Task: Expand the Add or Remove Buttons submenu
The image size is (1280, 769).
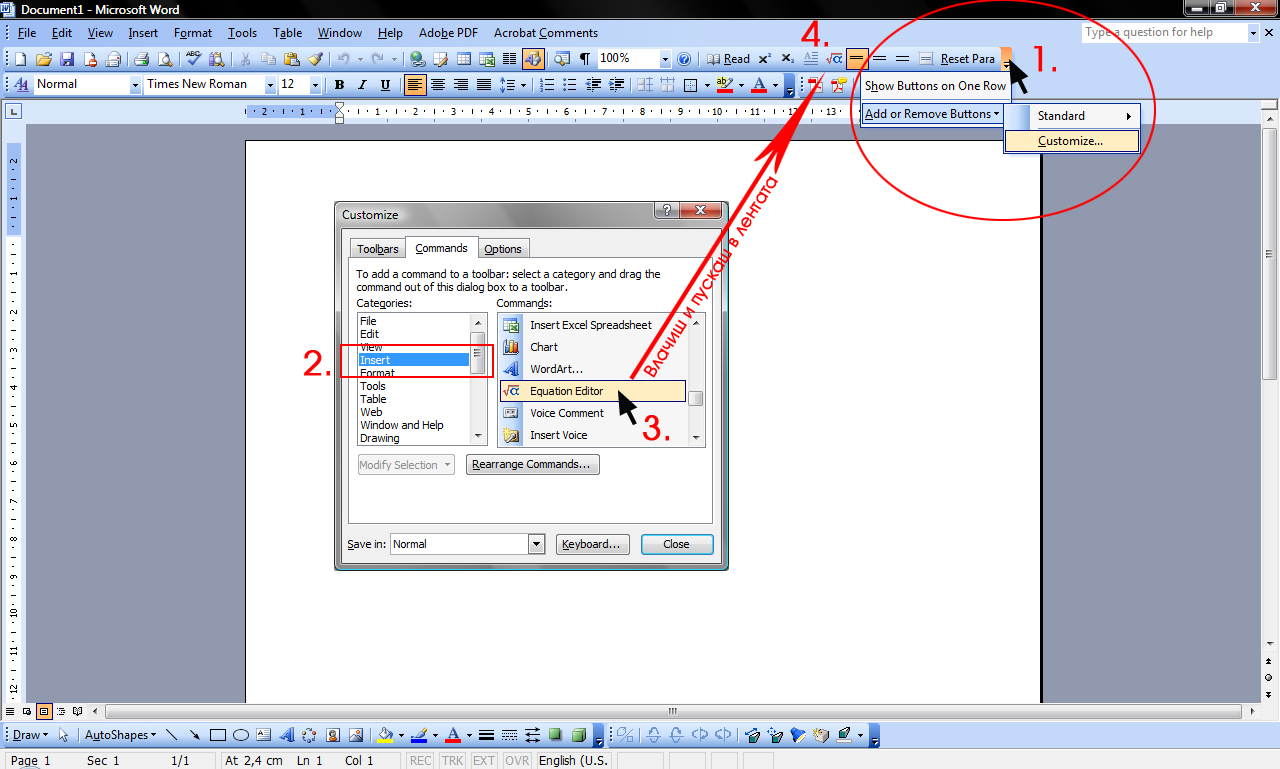Action: (x=932, y=114)
